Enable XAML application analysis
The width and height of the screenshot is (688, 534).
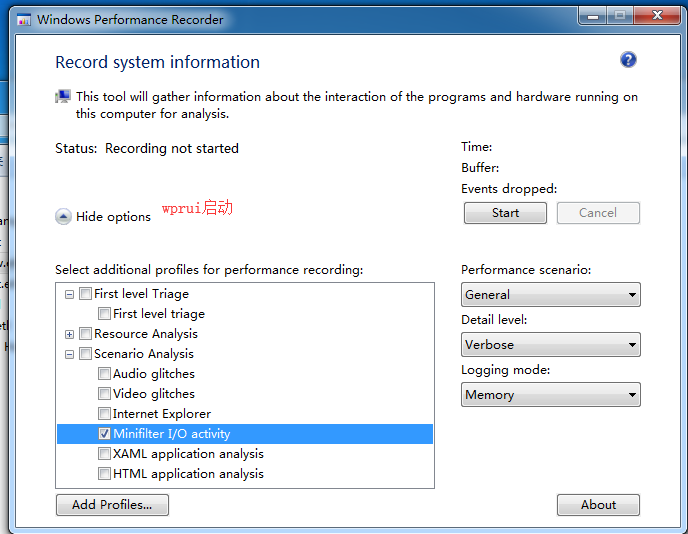(104, 454)
